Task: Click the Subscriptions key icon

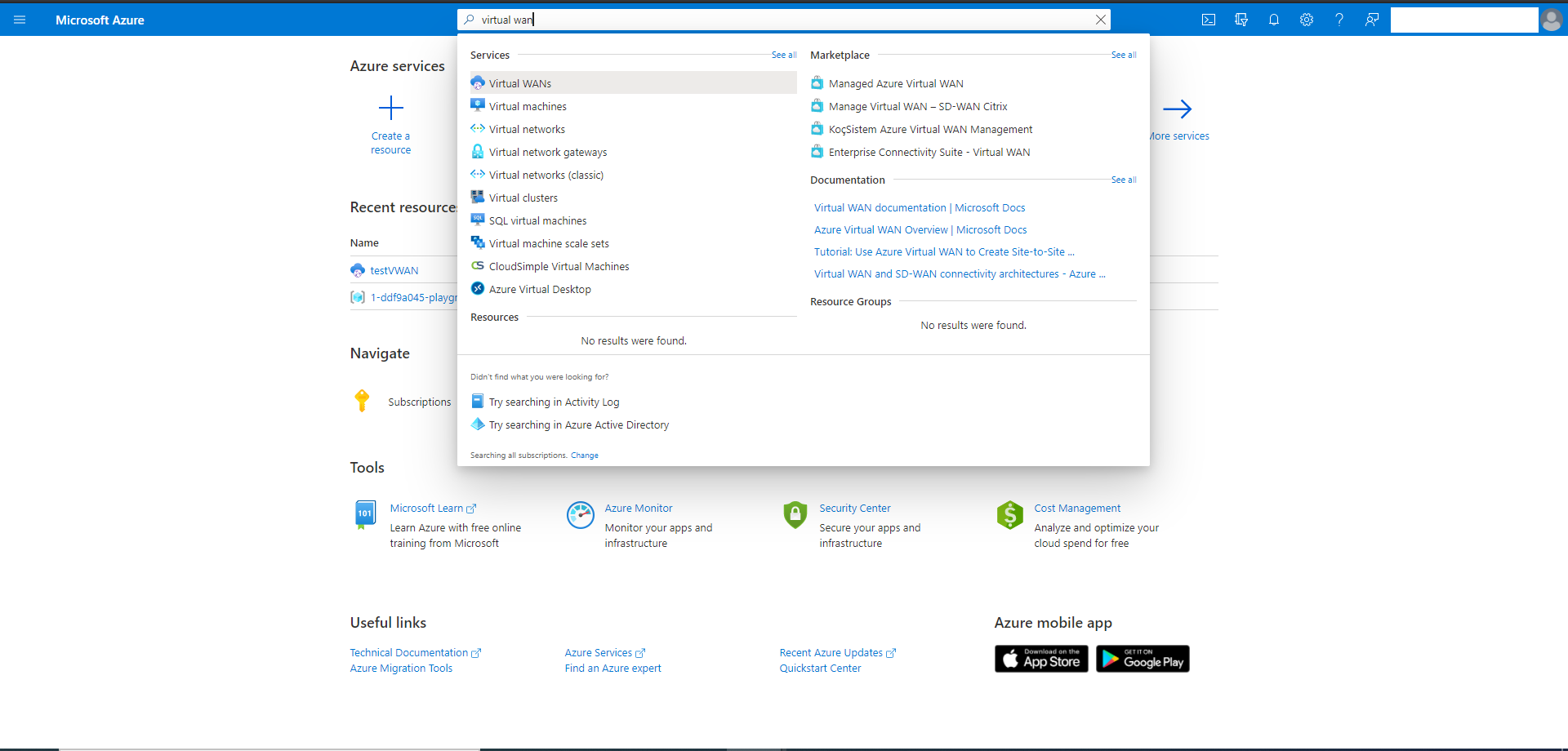Action: pos(362,401)
